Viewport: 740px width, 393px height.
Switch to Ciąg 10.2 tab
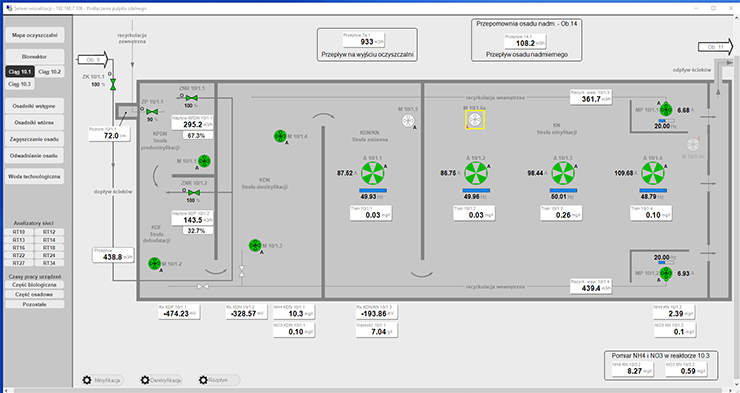click(x=50, y=72)
